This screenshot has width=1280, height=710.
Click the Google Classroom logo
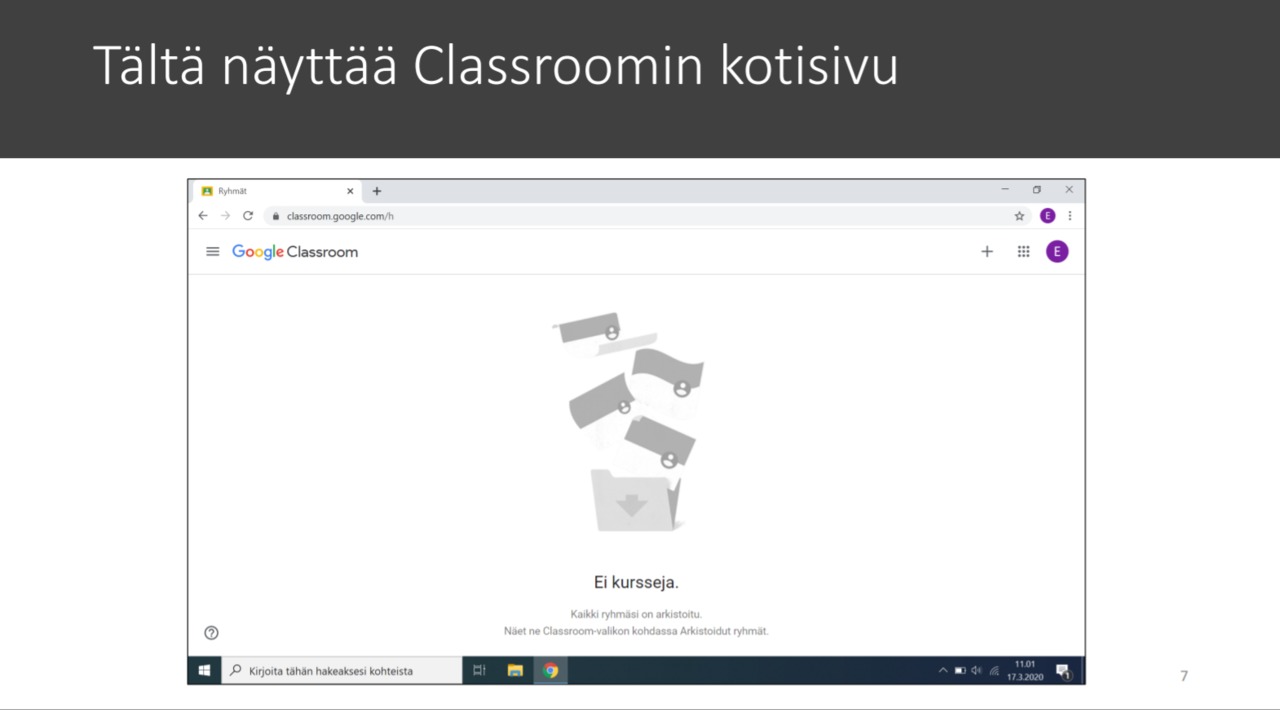[x=295, y=252]
